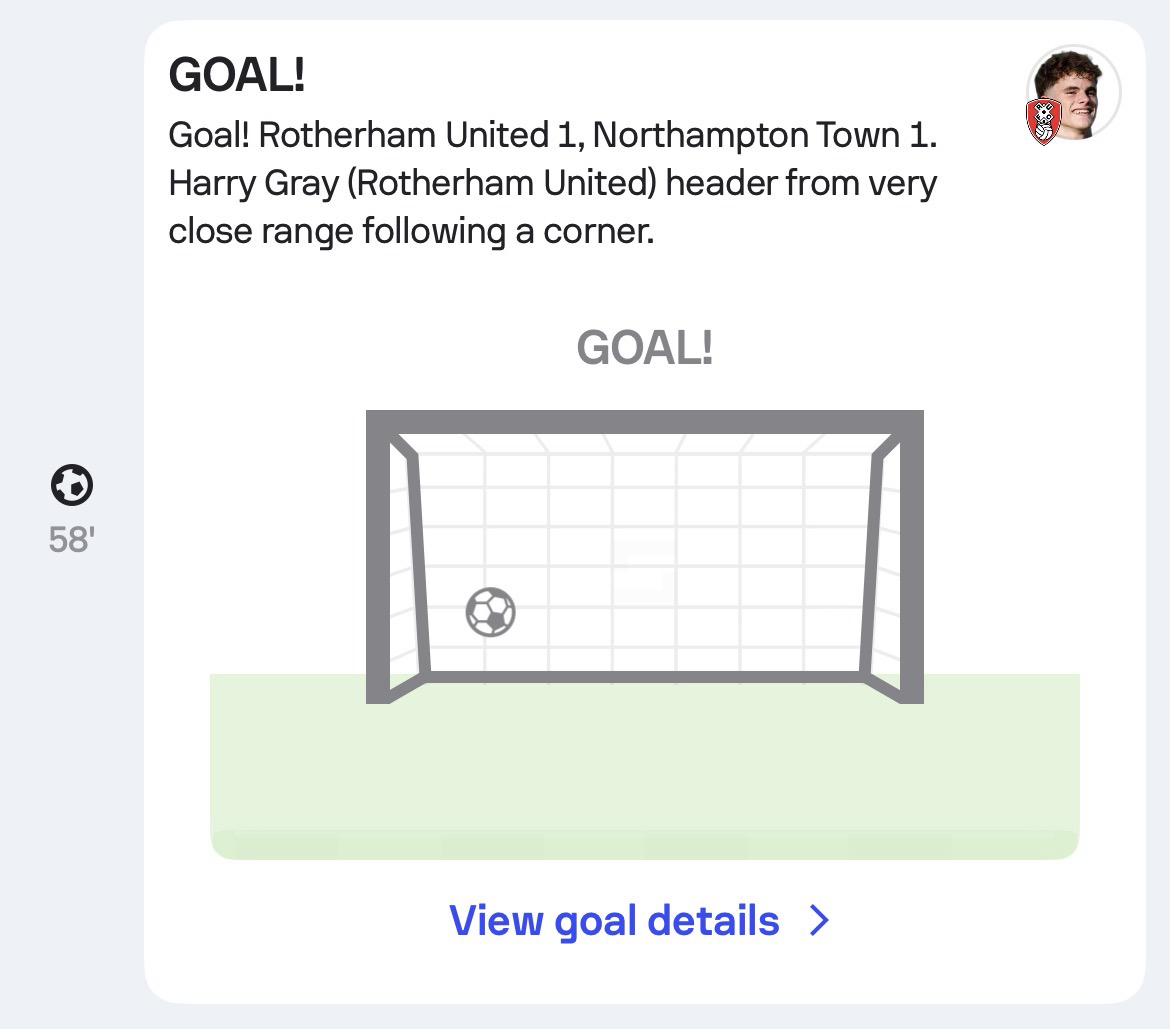1170x1029 pixels.
Task: Click the "Harry Gray (Rotherham United)" text
Action: [412, 184]
